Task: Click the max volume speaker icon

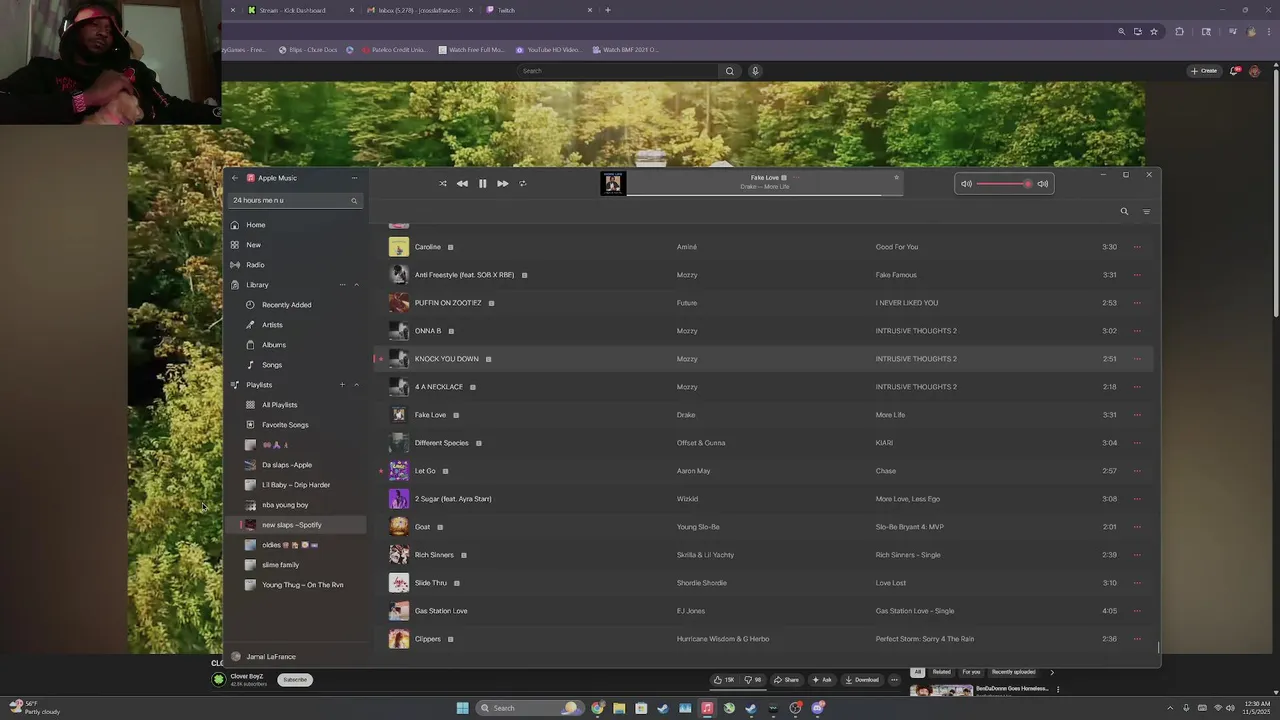Action: (1043, 184)
